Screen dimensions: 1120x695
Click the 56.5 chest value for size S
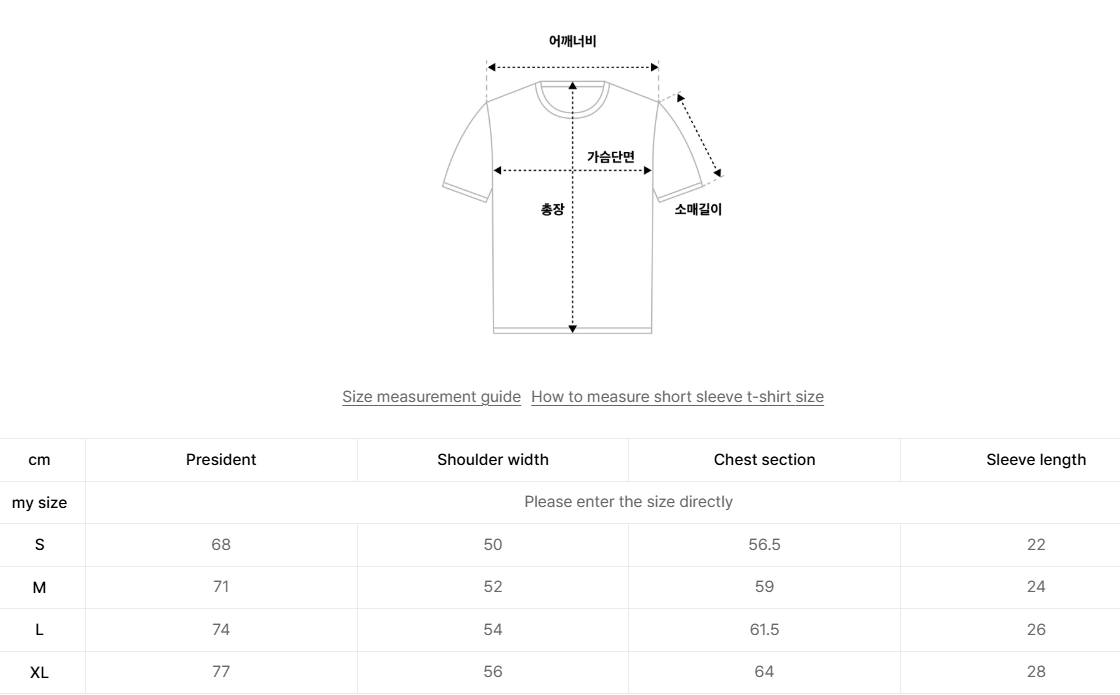[x=764, y=545]
